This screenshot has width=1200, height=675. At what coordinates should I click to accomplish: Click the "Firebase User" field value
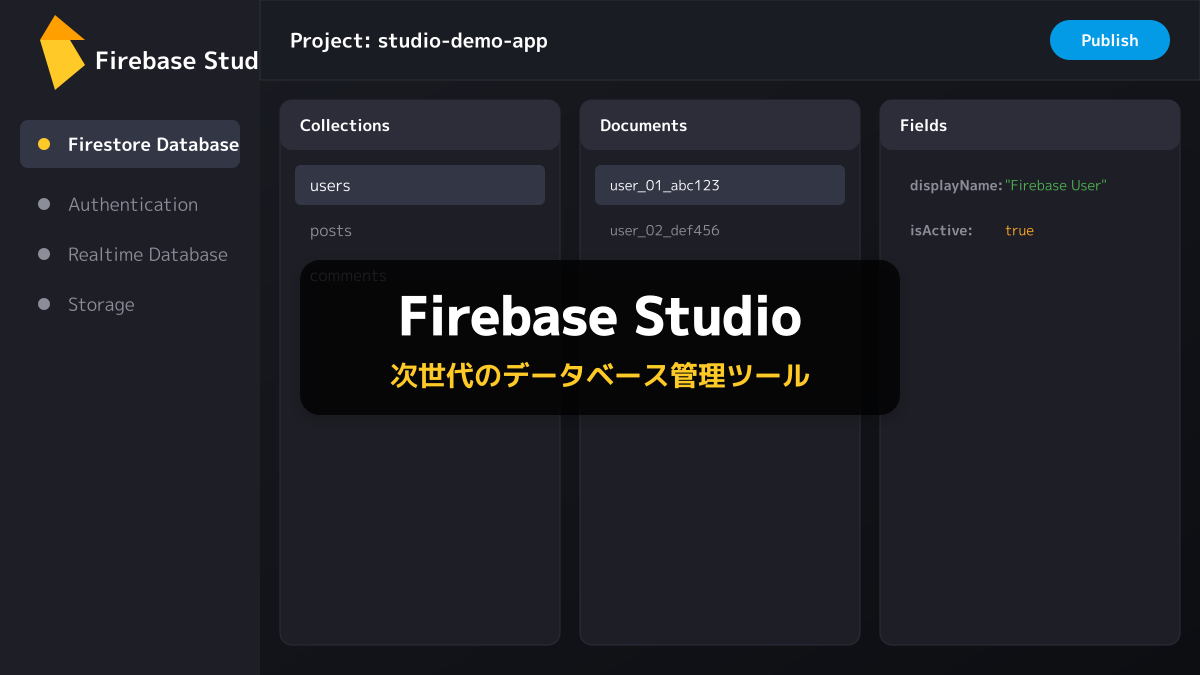pos(1056,185)
